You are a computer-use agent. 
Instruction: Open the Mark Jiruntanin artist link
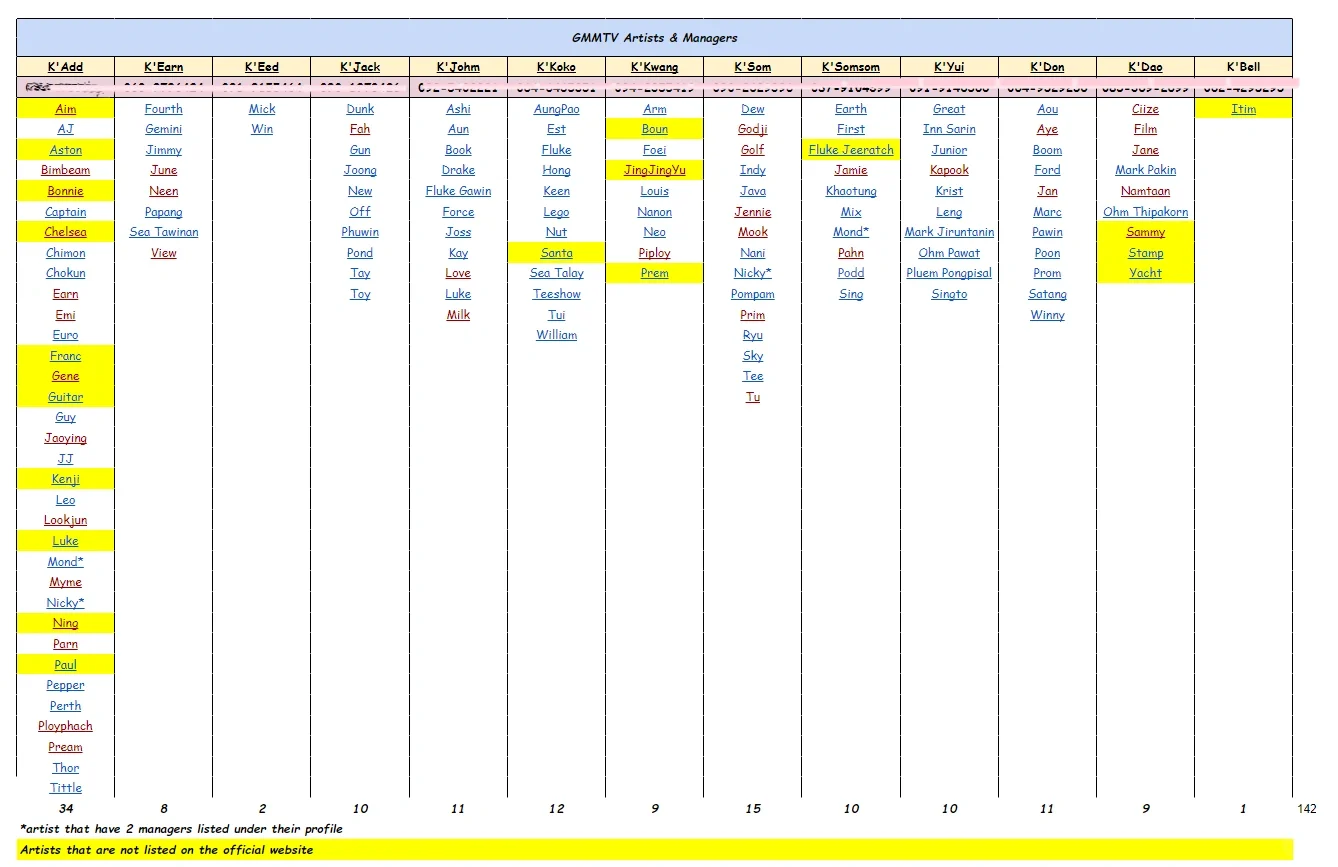pyautogui.click(x=949, y=232)
